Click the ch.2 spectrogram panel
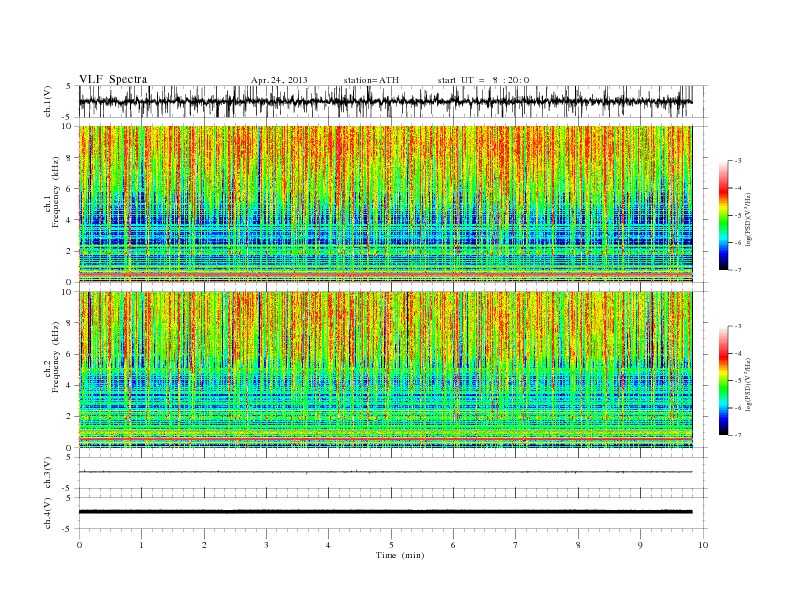Viewport: 792px width, 612px height. [x=393, y=370]
